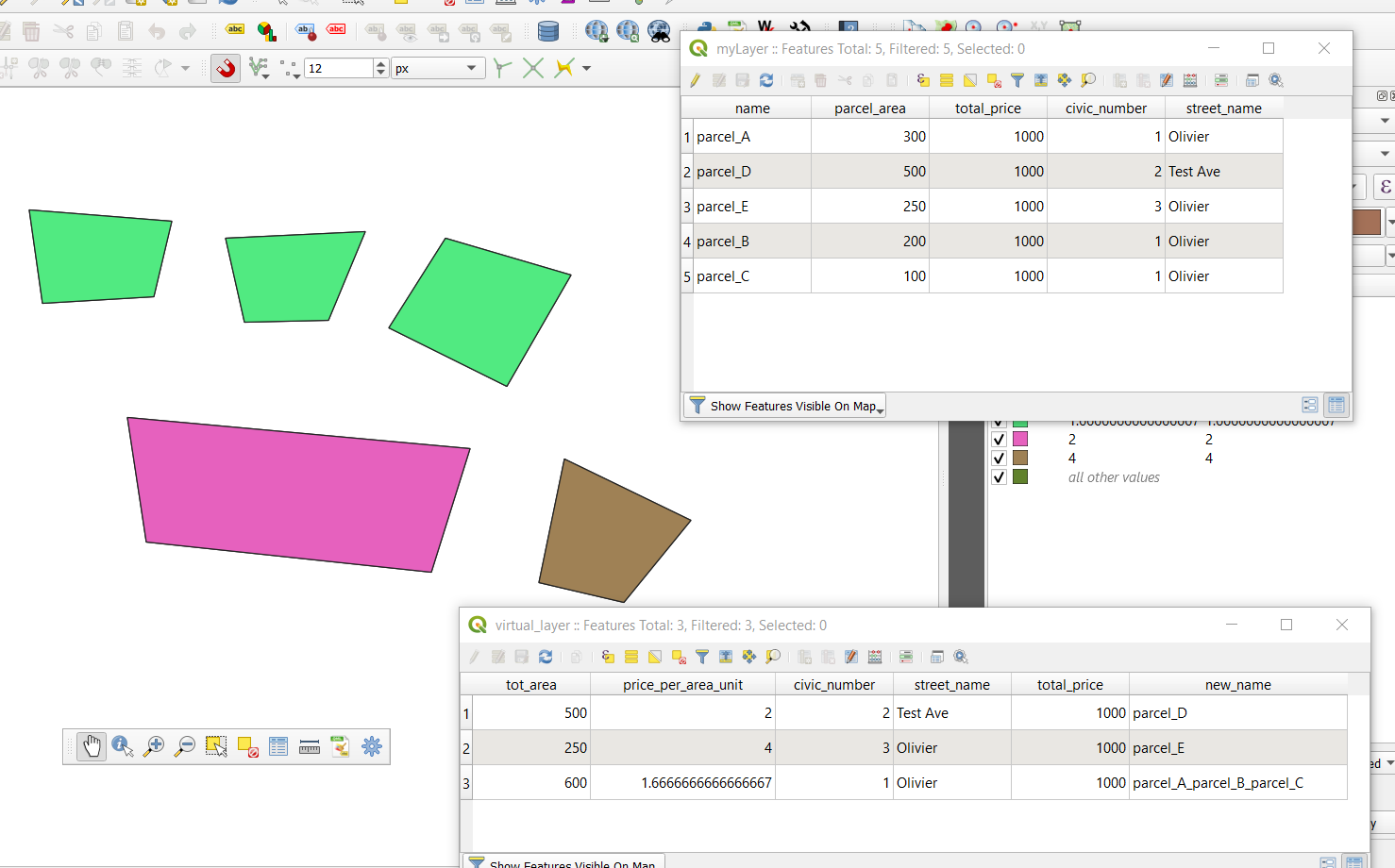
Task: Enable tracing tool
Action: tap(564, 68)
